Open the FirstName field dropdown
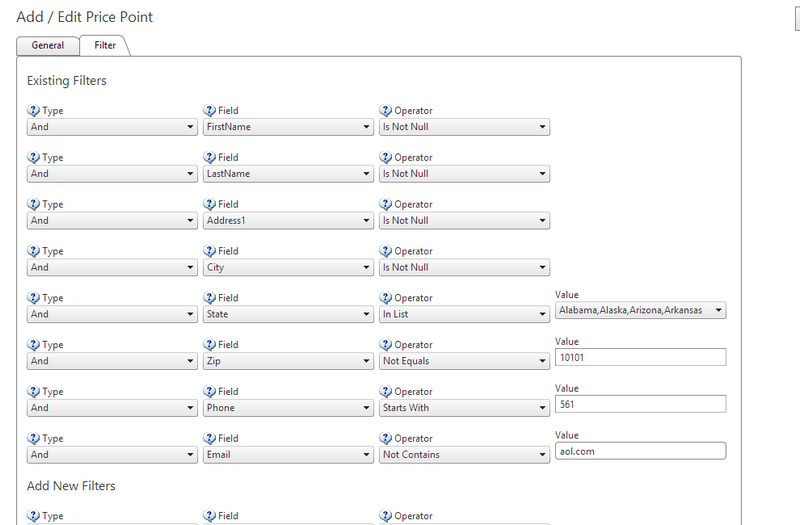The height and width of the screenshot is (525, 800). pyautogui.click(x=288, y=127)
